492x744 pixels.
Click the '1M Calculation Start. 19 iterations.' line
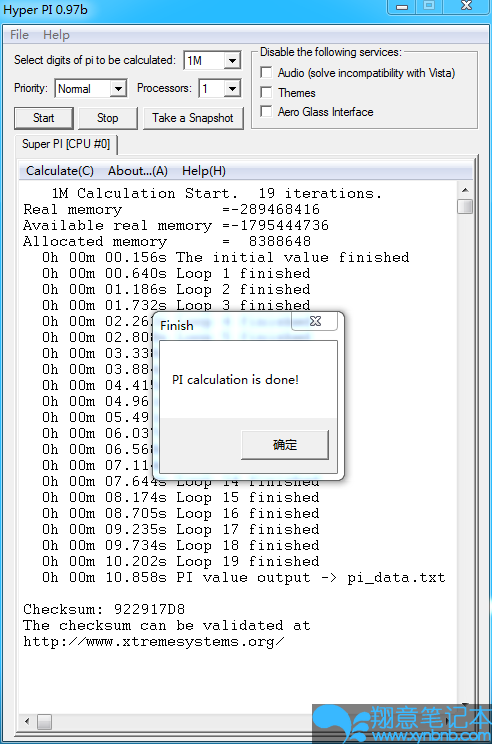point(216,194)
